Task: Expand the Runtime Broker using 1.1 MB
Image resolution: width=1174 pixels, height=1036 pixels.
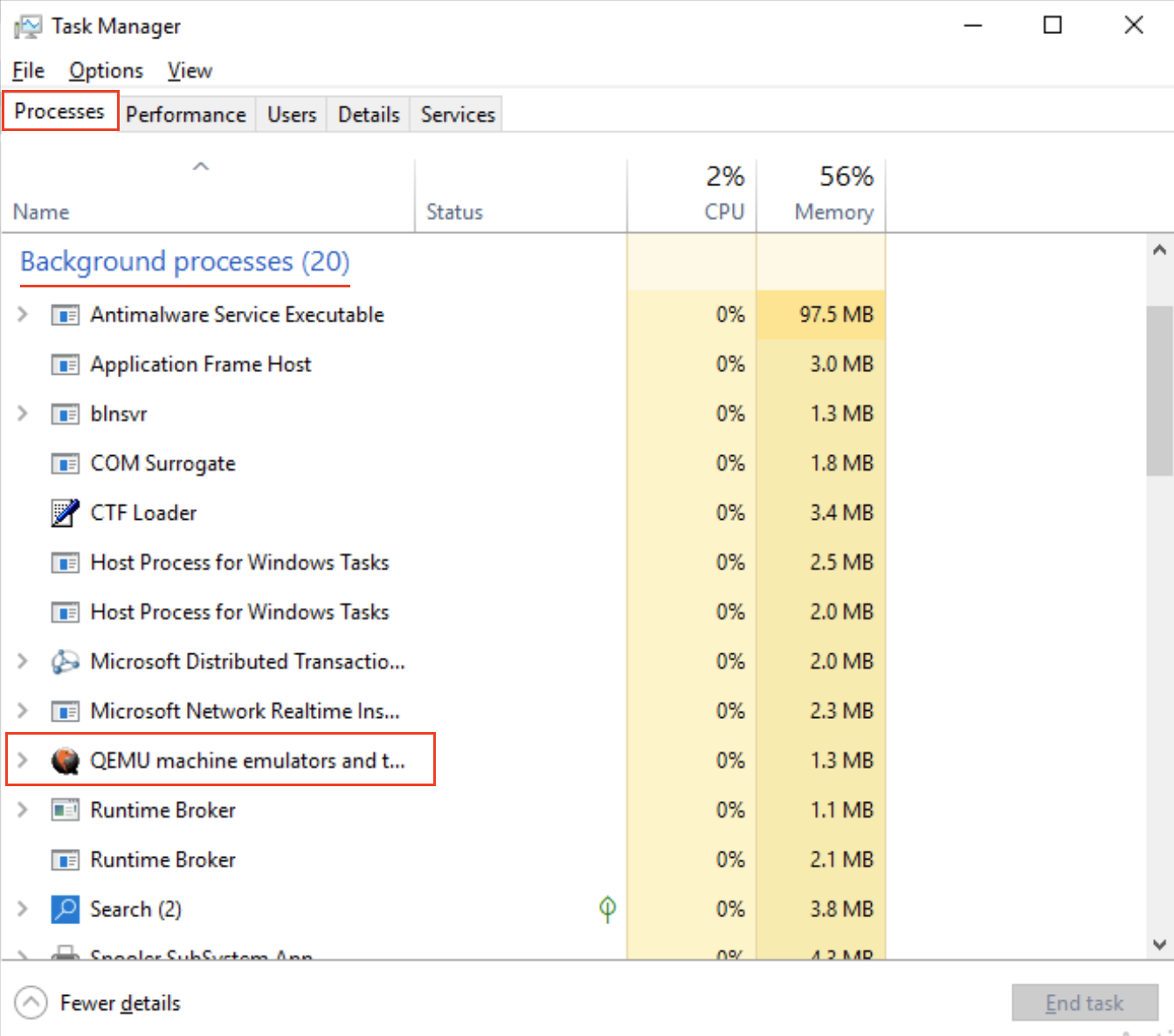Action: tap(23, 811)
